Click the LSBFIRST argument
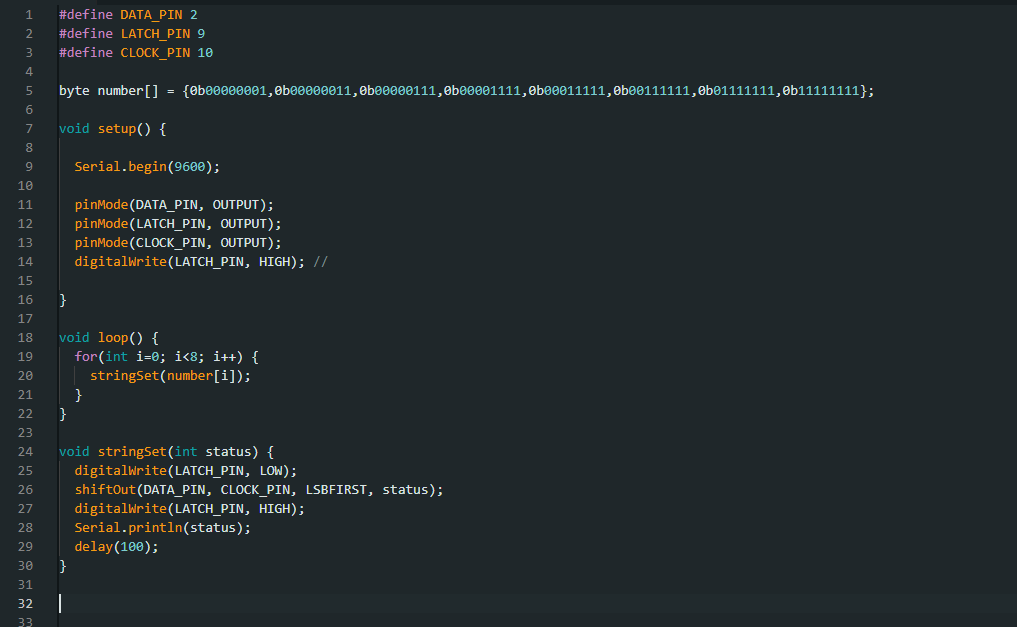 (336, 490)
